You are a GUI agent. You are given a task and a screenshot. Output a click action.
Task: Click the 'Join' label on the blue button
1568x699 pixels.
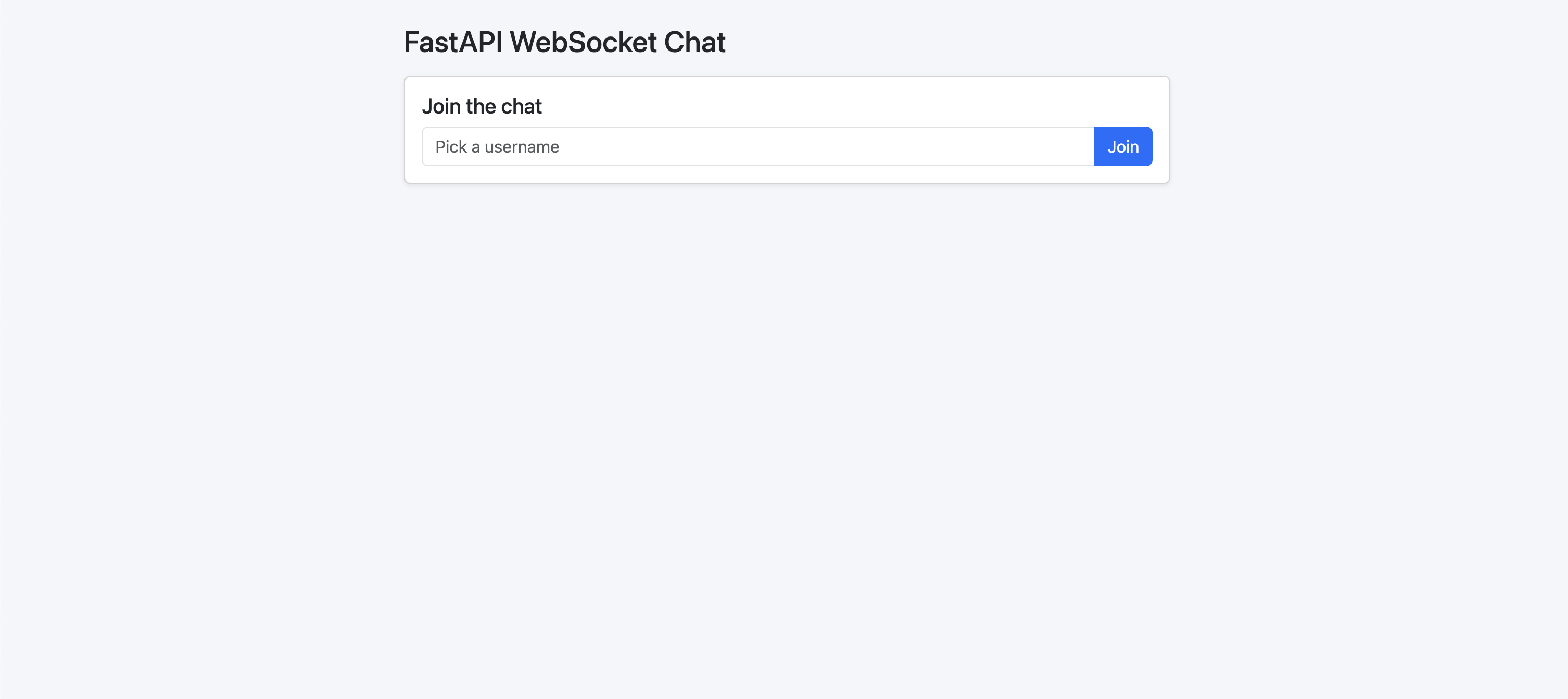(x=1122, y=146)
